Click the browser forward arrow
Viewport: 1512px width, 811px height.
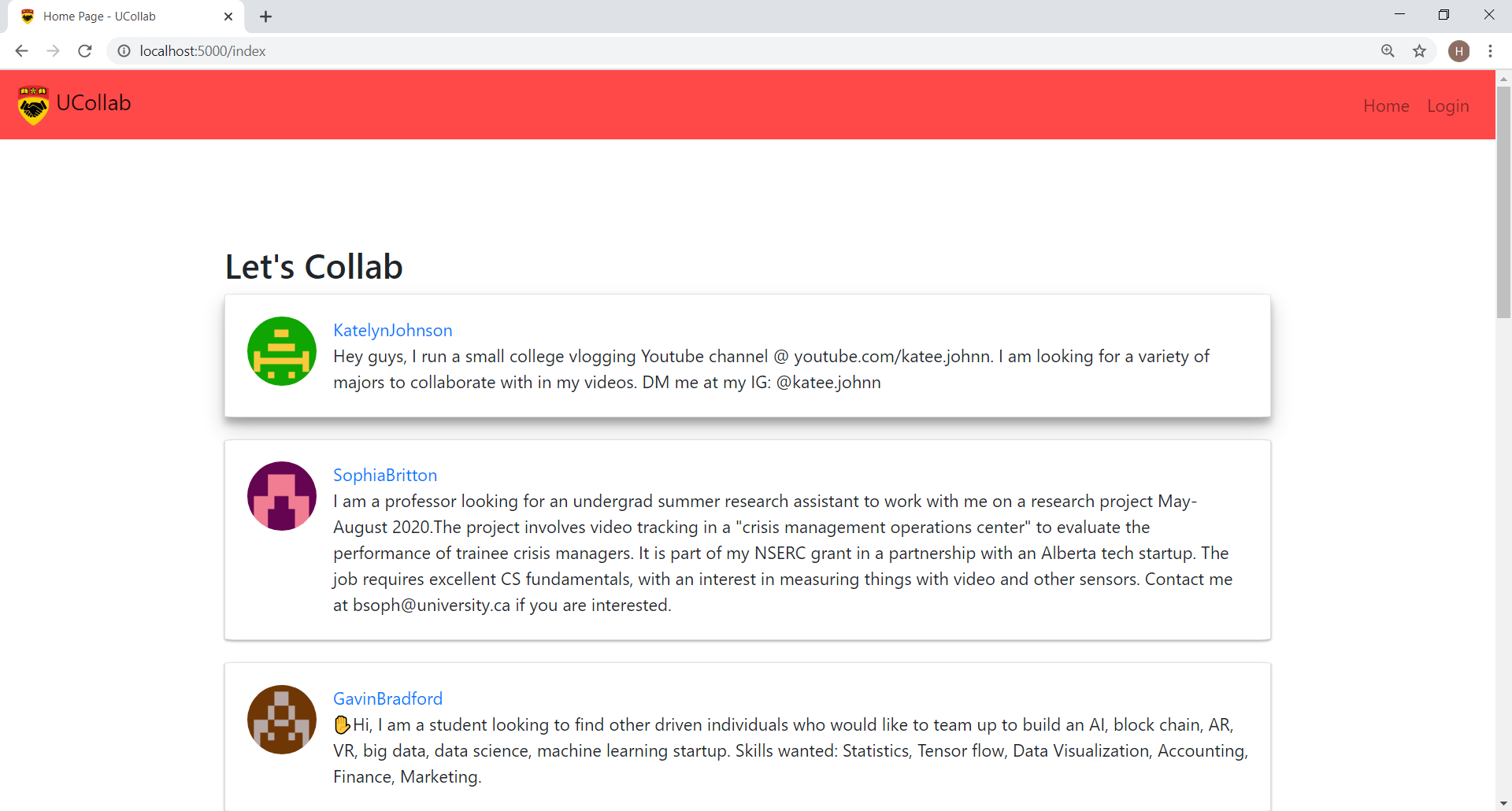coord(53,50)
